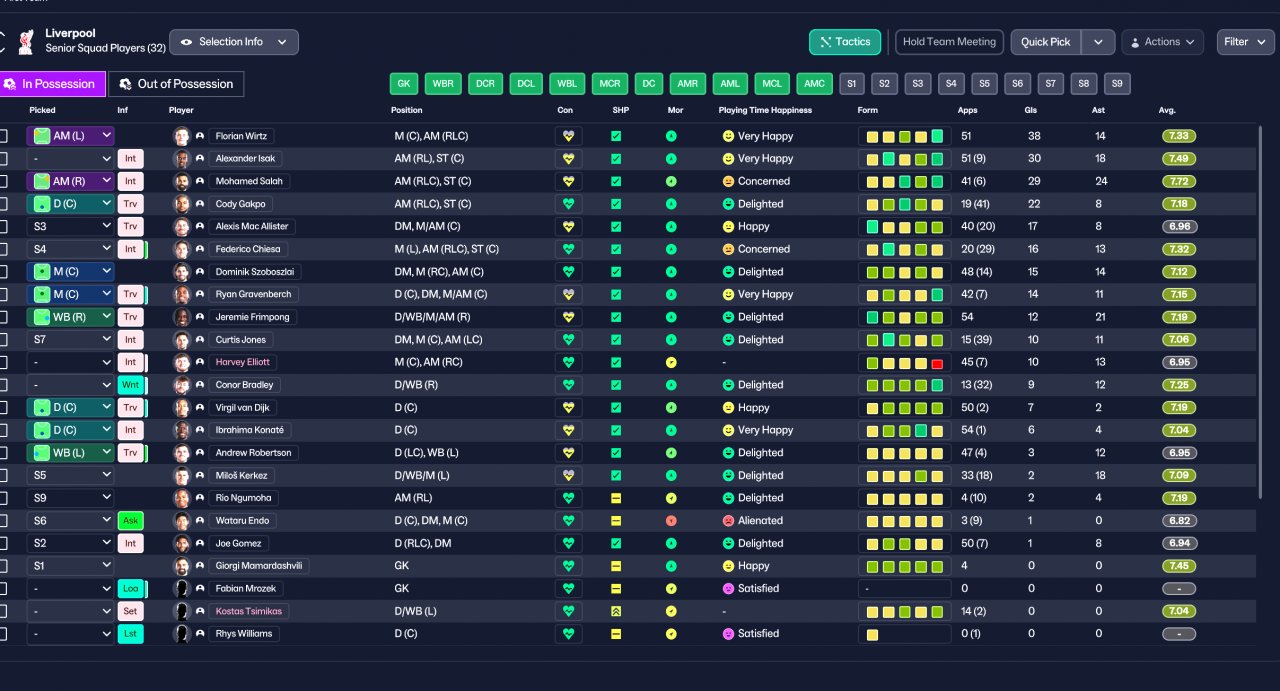Viewport: 1280px width, 691px height.
Task: Select the GK position slot
Action: (x=404, y=84)
